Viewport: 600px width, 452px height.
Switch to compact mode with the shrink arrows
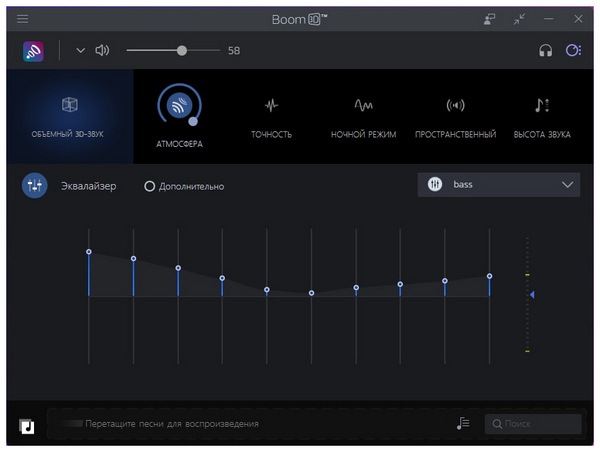(x=519, y=18)
